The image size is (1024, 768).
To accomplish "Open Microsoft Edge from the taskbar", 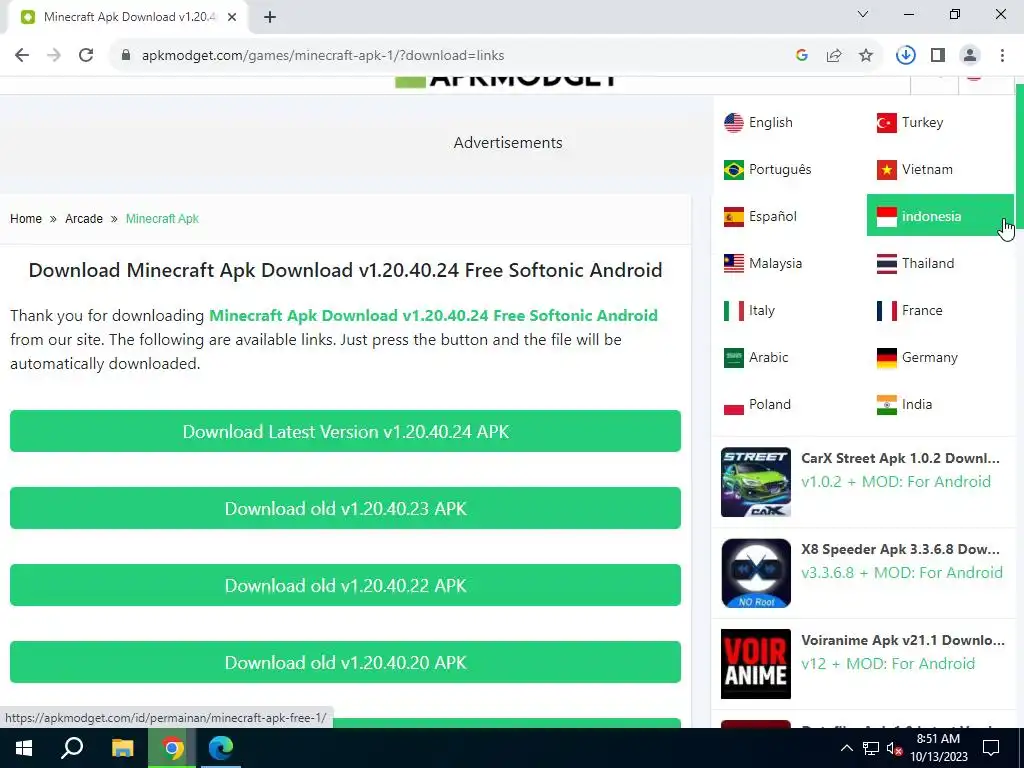I will tap(221, 748).
